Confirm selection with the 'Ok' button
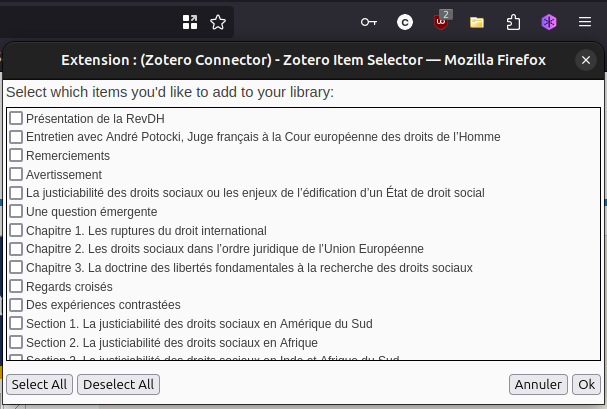 point(586,385)
